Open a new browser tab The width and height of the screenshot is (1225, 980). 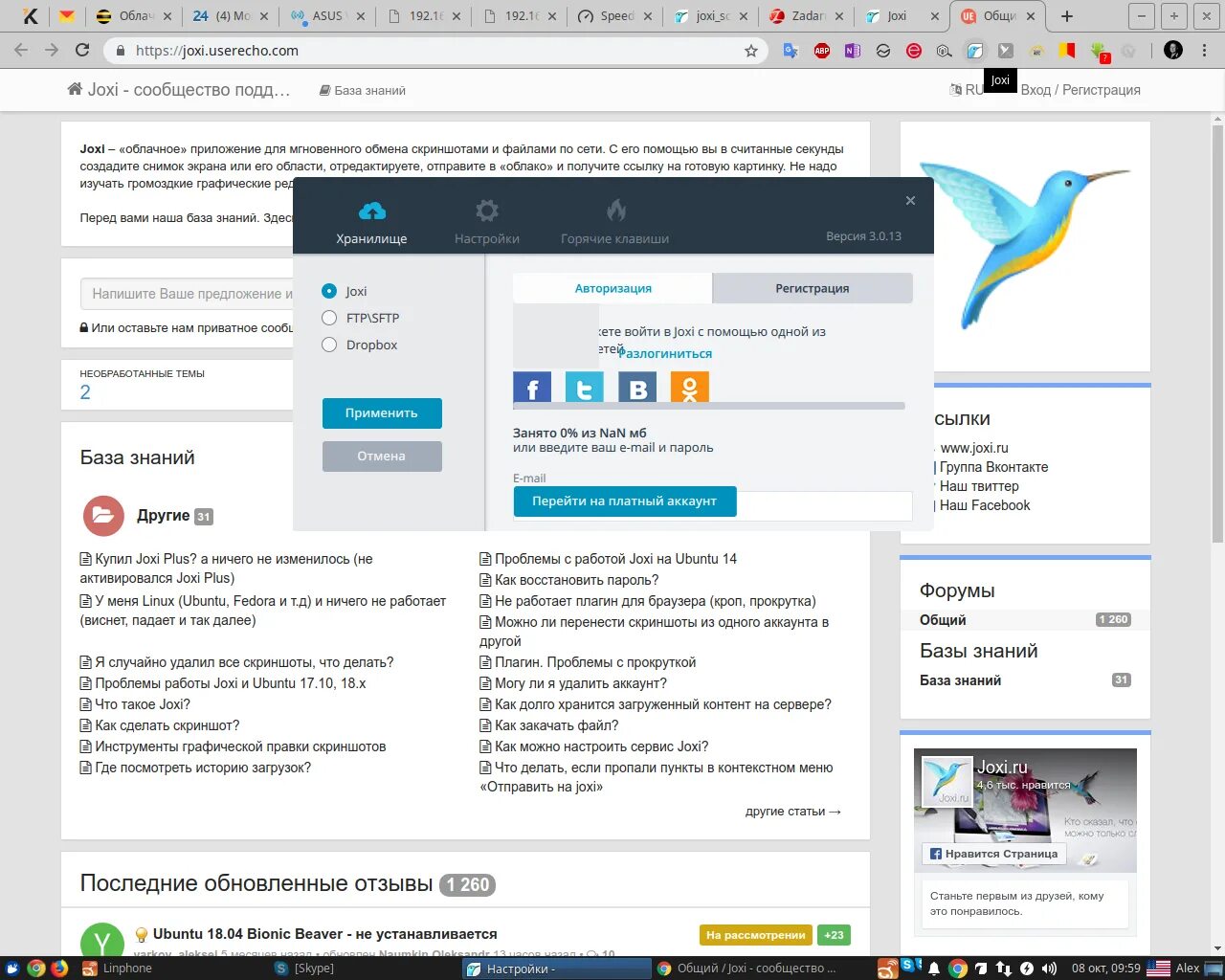pos(1067,16)
